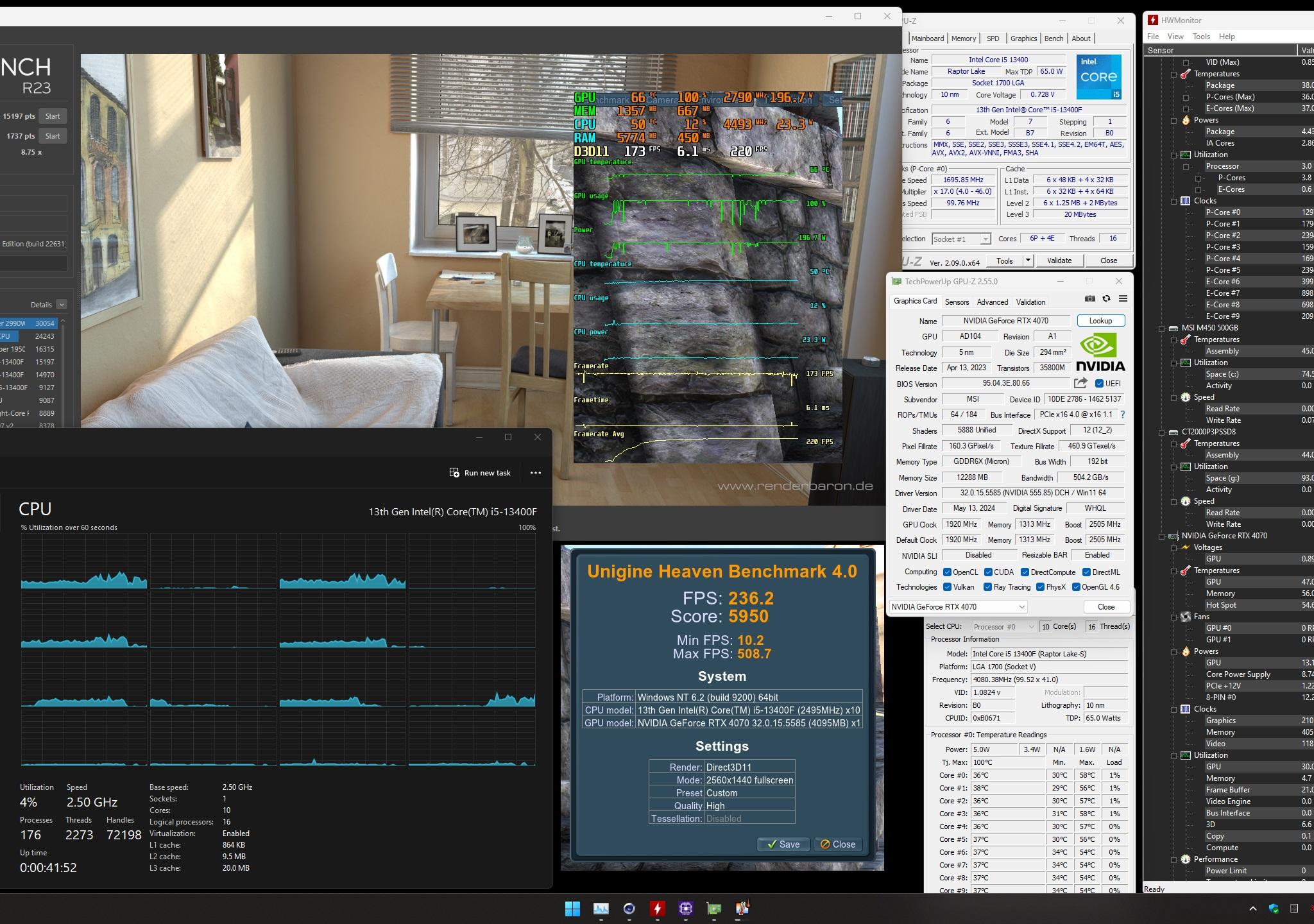Image resolution: width=1314 pixels, height=924 pixels.
Task: Switch to CPU-Z Bench tab
Action: 1054,38
